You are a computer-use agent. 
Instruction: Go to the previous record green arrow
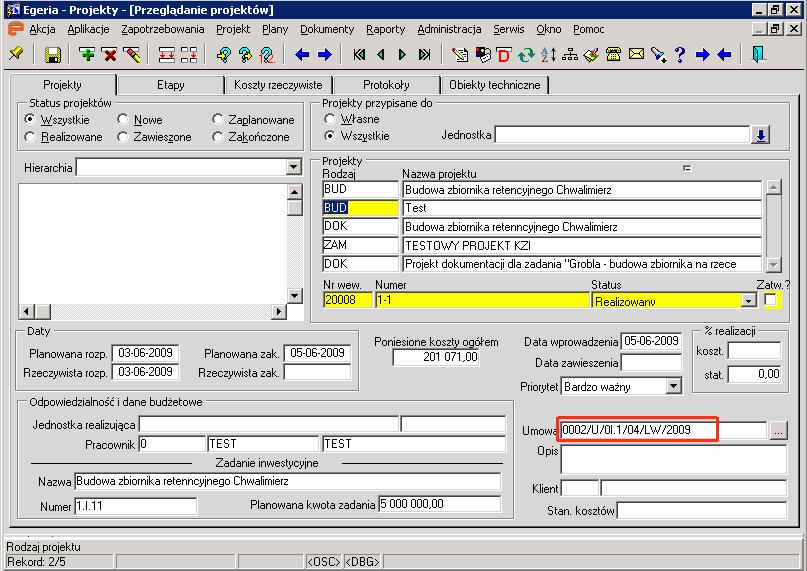[381, 54]
